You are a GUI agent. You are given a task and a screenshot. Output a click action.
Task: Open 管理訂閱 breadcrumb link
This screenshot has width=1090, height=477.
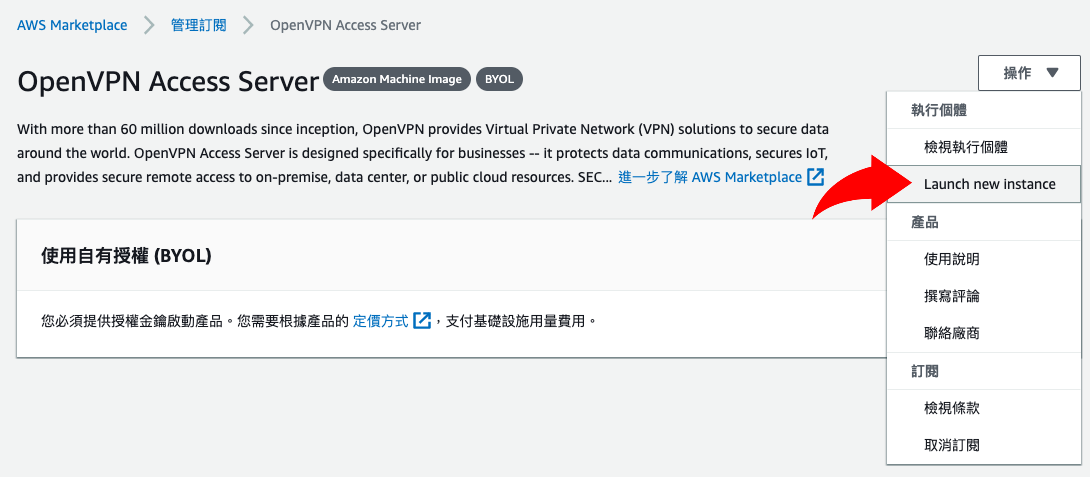coord(199,26)
